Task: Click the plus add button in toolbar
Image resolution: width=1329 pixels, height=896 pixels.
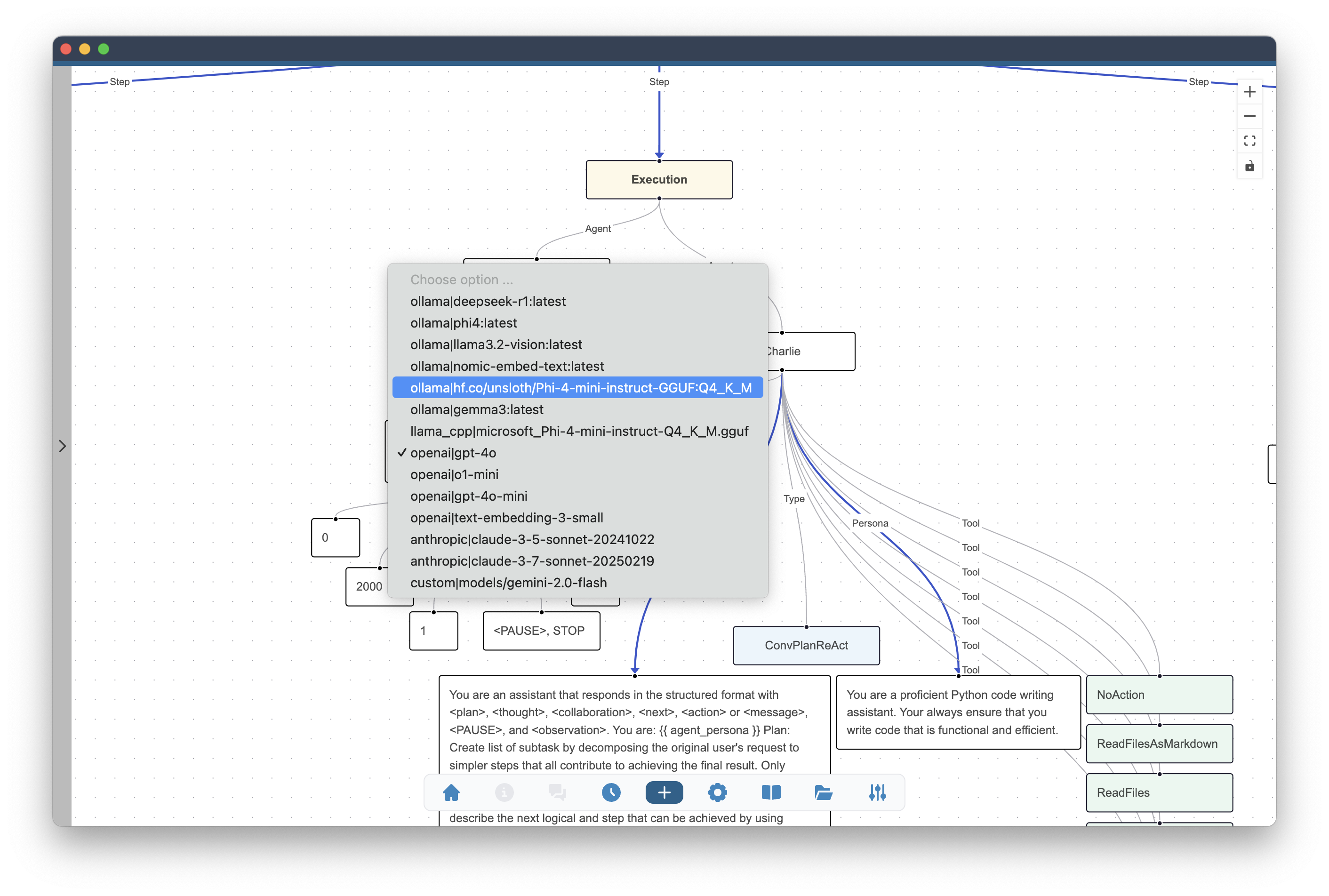Action: (x=664, y=792)
